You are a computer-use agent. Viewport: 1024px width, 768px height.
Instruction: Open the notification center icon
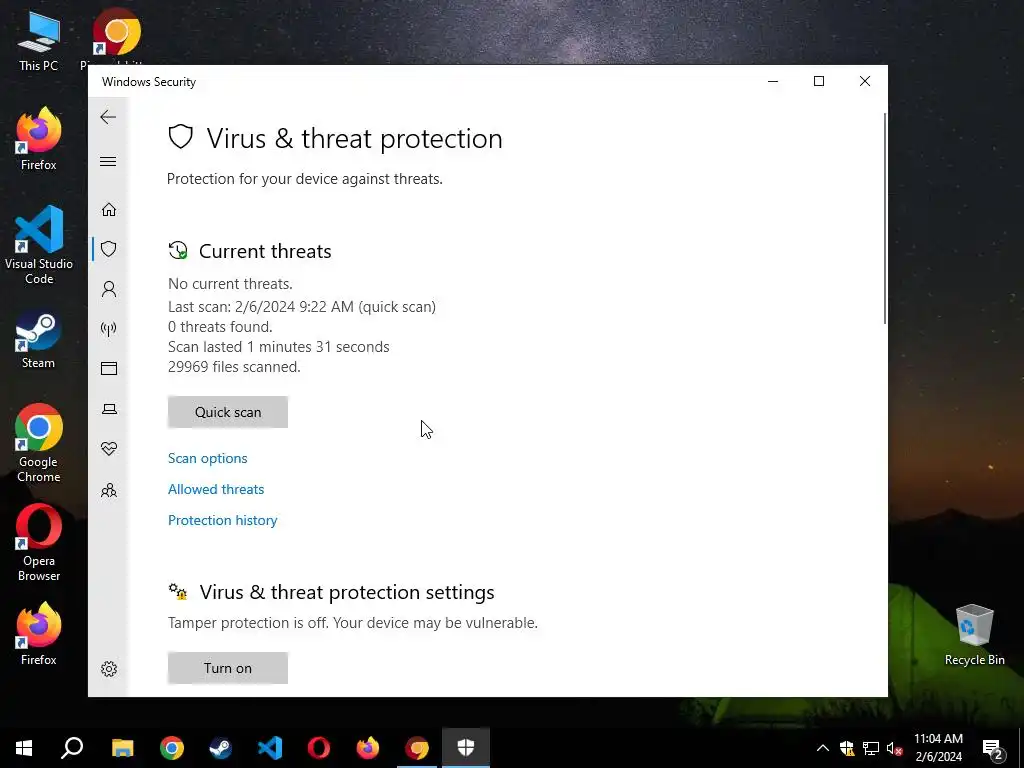tap(993, 749)
